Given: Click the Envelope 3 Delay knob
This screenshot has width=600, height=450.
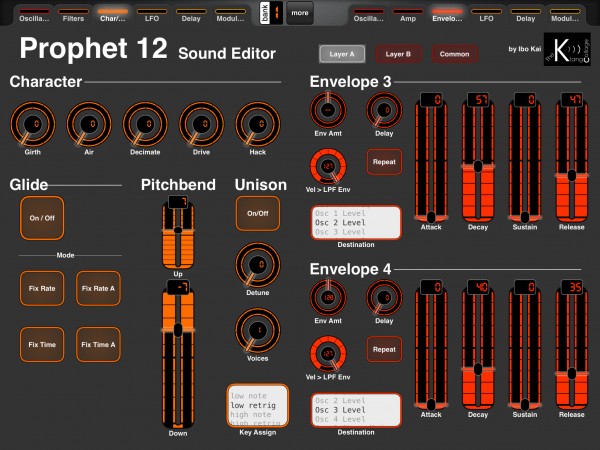Looking at the screenshot, I should pos(384,110).
